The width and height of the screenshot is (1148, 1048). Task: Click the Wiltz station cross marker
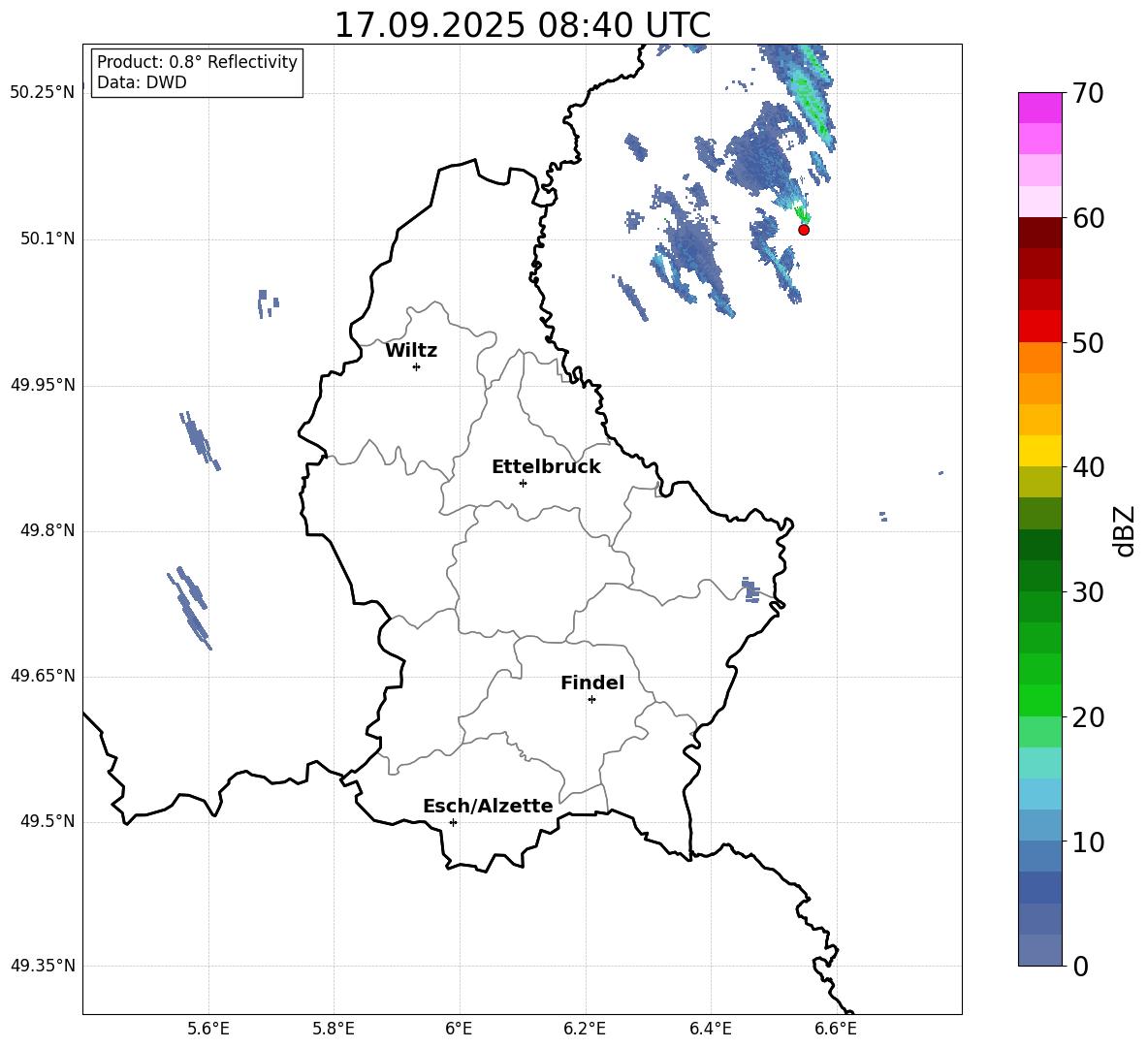click(417, 366)
